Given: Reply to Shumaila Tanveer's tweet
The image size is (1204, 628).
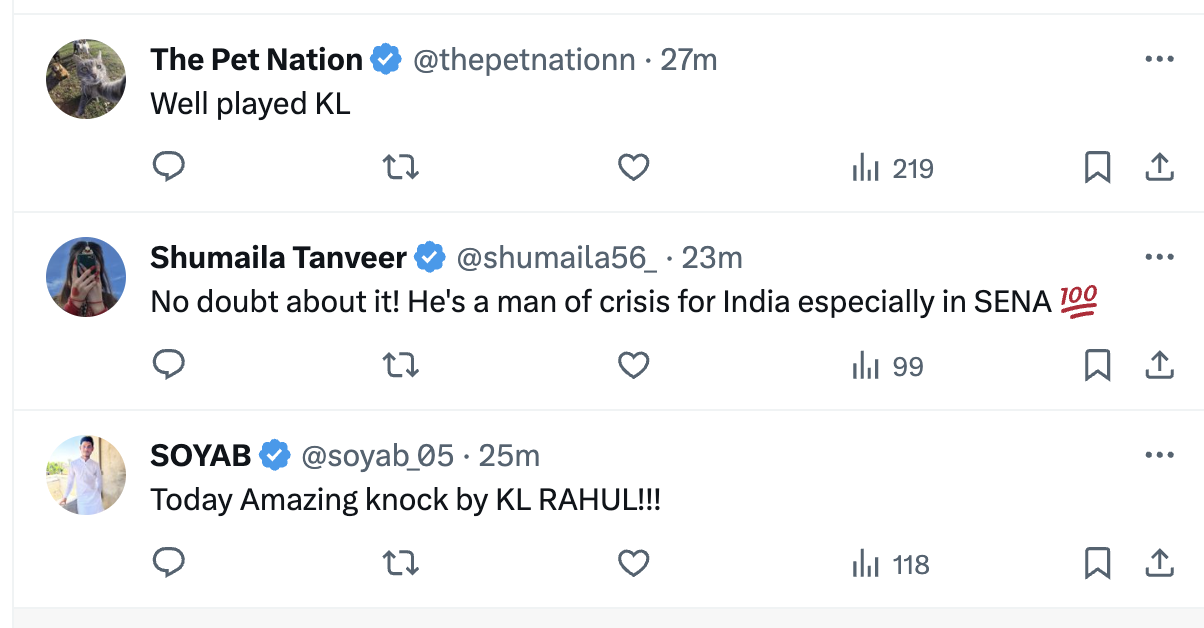Looking at the screenshot, I should click(x=169, y=366).
